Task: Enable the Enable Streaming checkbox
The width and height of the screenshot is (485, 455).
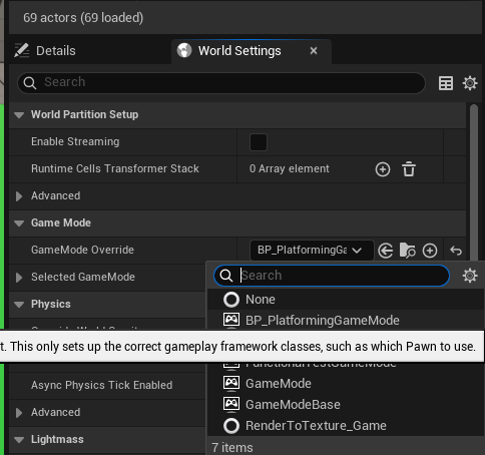Action: coord(258,142)
